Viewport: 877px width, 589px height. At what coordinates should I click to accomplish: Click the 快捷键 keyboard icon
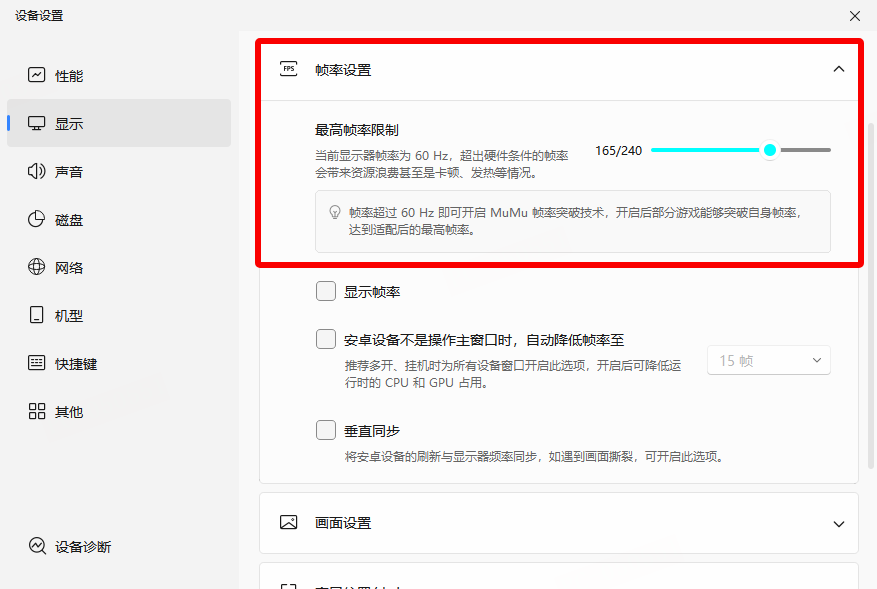tap(37, 363)
